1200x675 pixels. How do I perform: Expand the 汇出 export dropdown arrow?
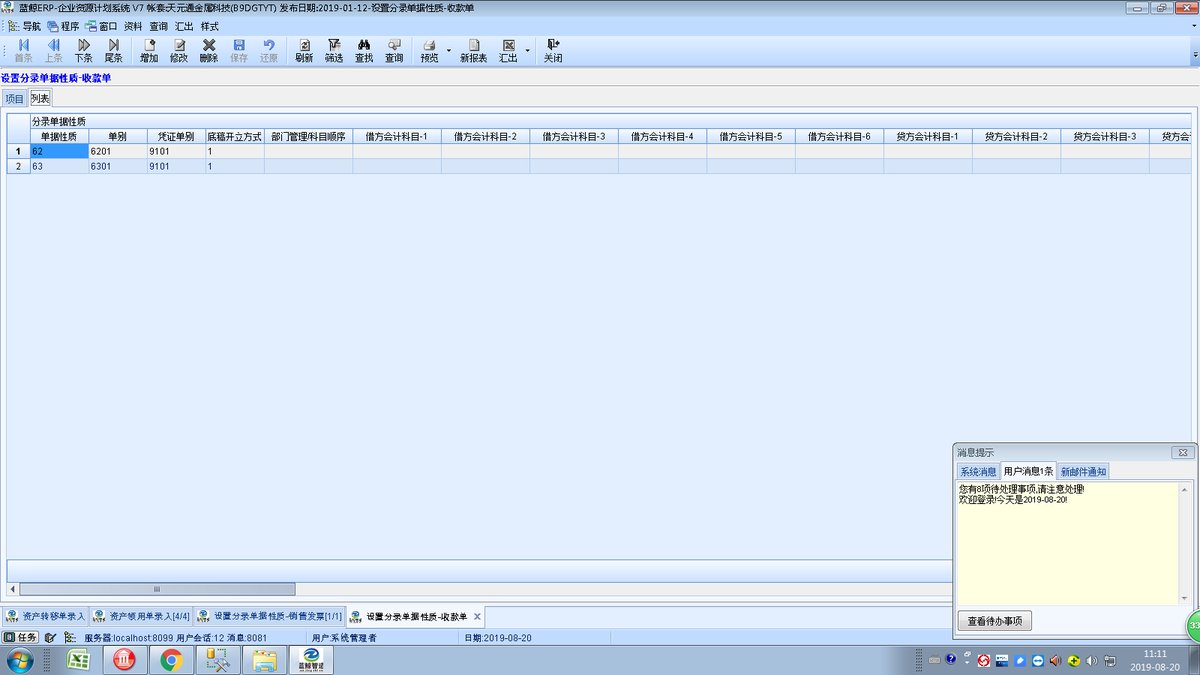[x=528, y=51]
